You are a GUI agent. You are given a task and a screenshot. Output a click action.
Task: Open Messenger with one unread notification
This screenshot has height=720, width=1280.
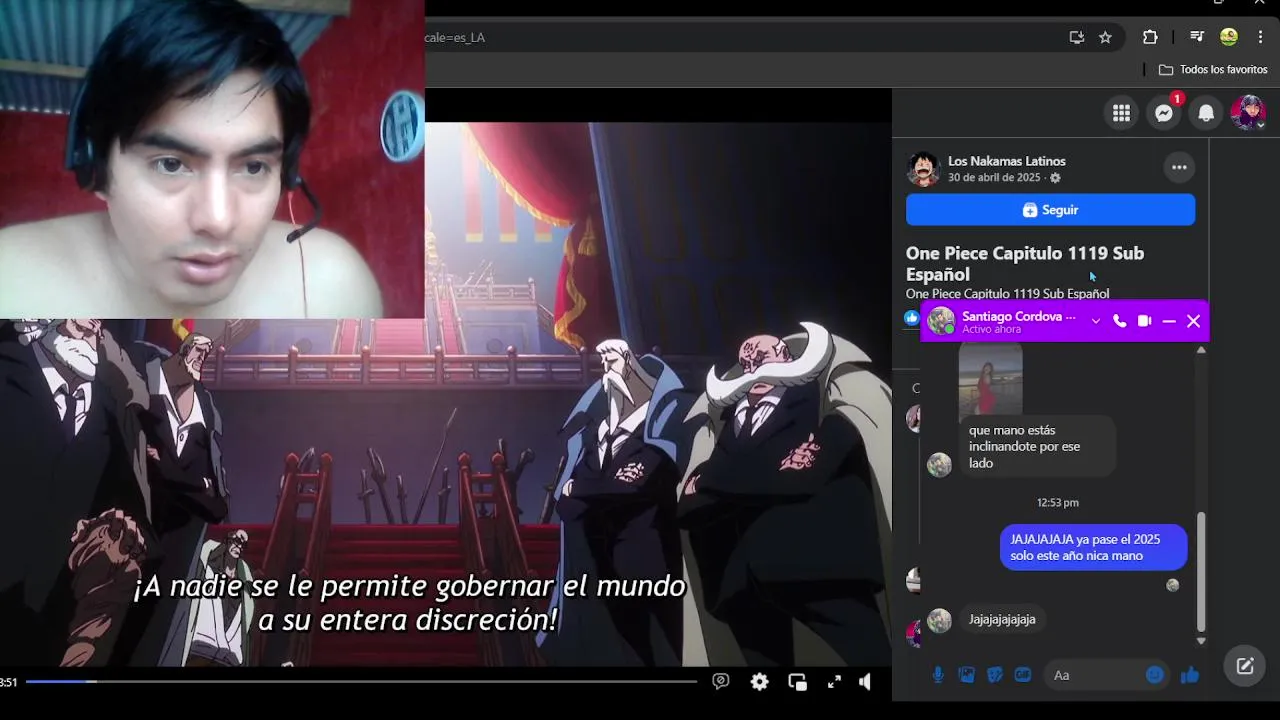pyautogui.click(x=1164, y=113)
